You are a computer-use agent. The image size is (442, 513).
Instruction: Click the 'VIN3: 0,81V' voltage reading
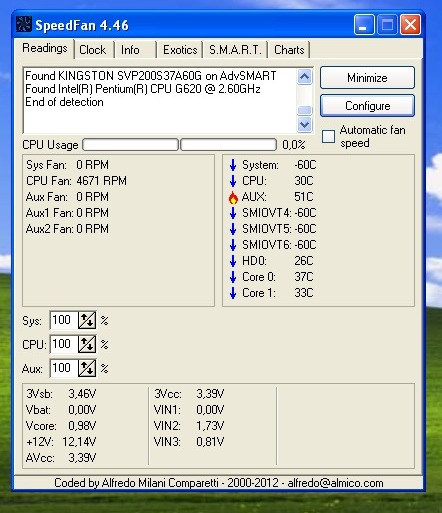(189, 442)
